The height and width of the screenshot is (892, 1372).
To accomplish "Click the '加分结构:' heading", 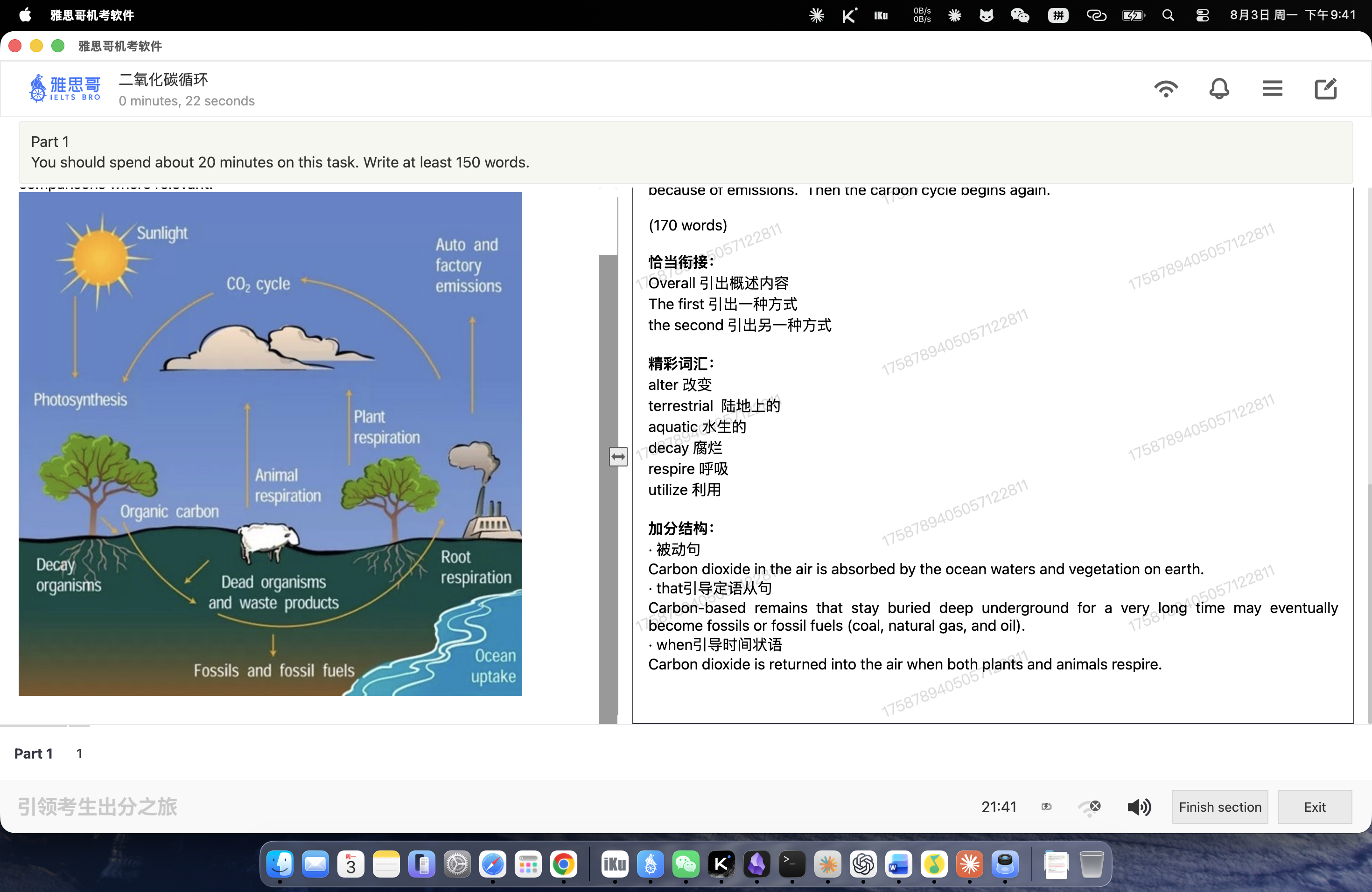I will (681, 529).
